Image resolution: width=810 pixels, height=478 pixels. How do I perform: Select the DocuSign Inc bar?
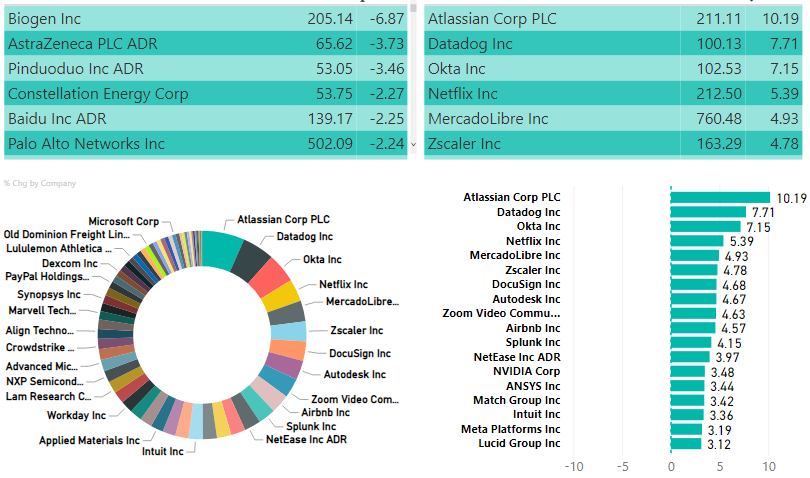click(693, 284)
